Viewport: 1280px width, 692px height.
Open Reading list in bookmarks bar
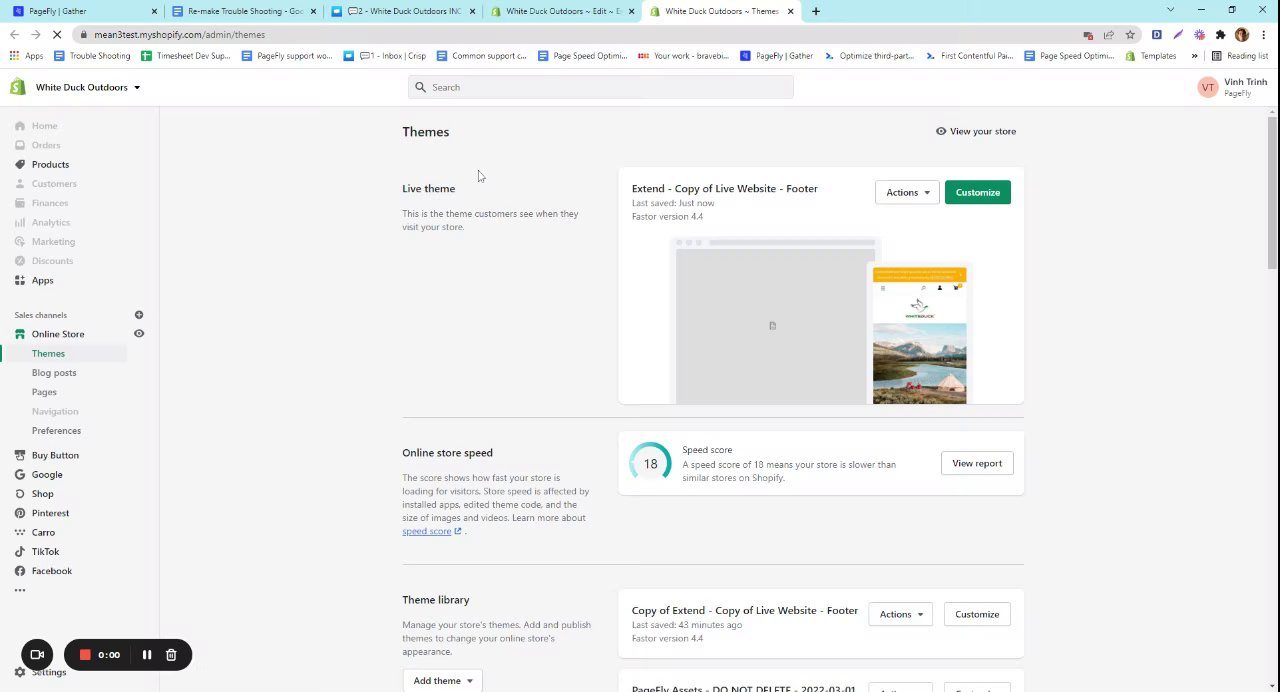(x=1239, y=56)
